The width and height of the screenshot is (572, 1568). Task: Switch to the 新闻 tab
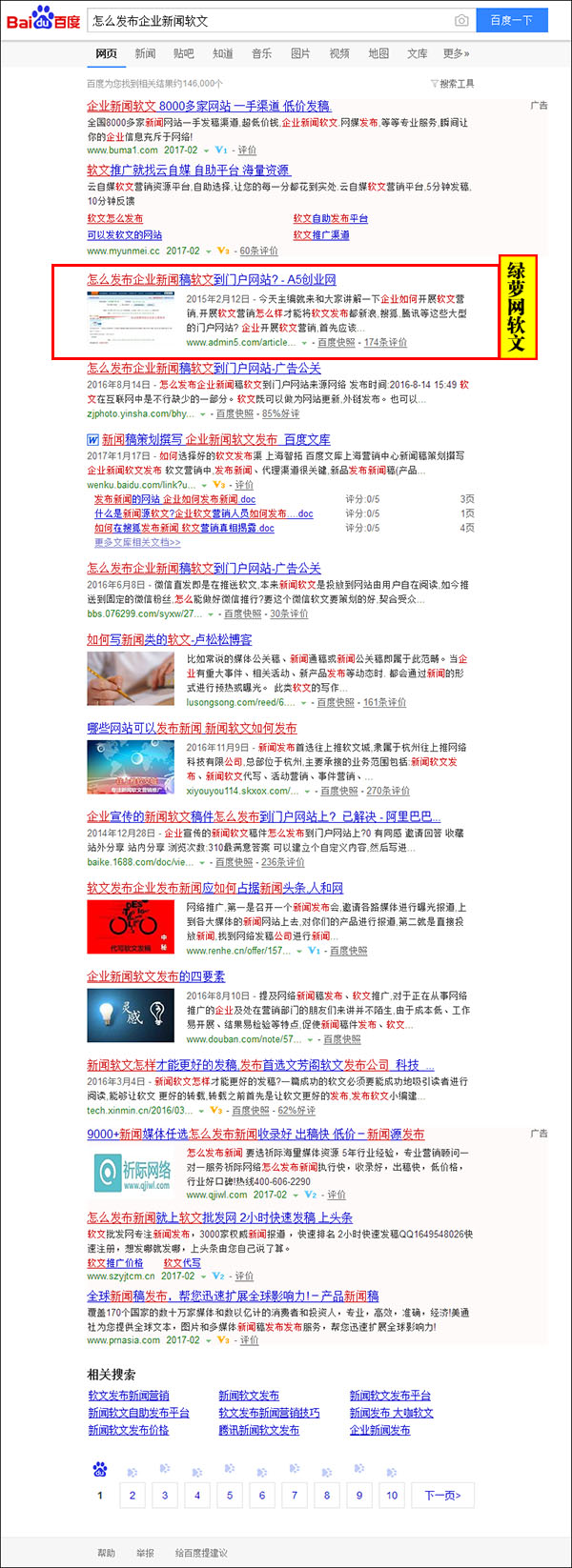tap(145, 53)
